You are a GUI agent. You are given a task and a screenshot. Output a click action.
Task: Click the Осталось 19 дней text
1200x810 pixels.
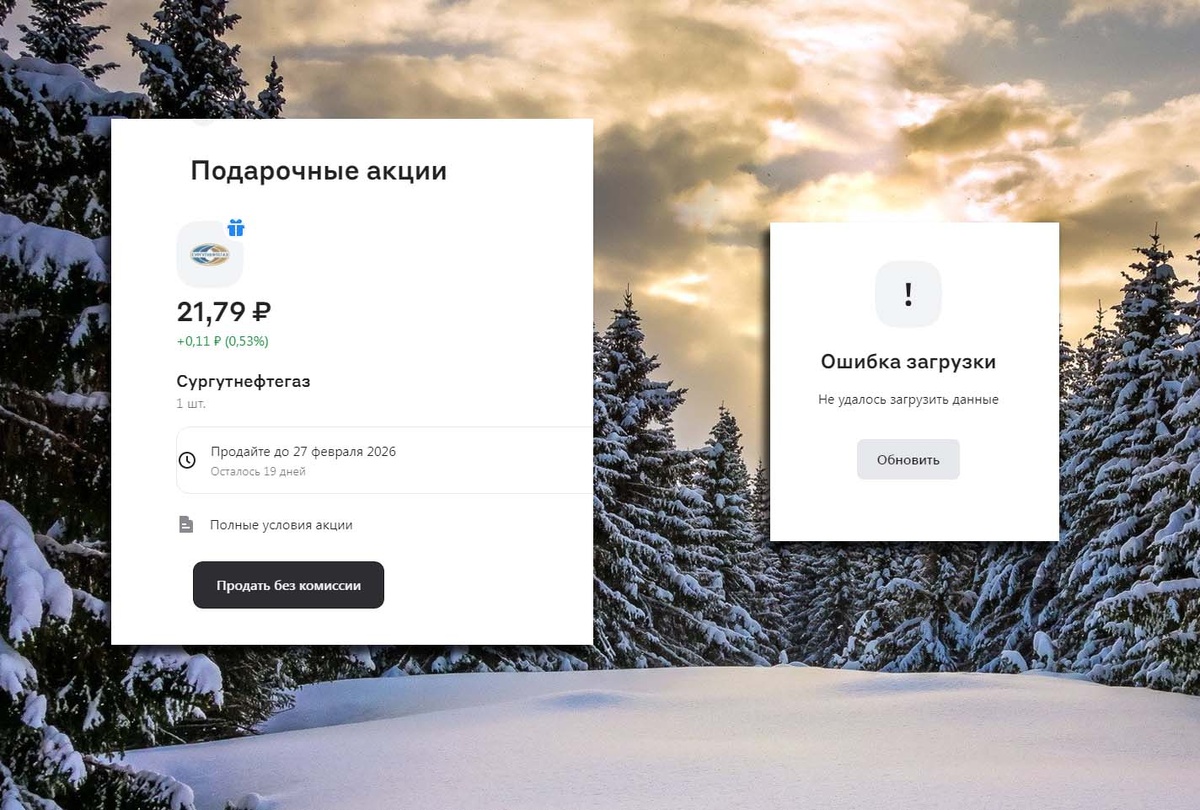point(258,472)
